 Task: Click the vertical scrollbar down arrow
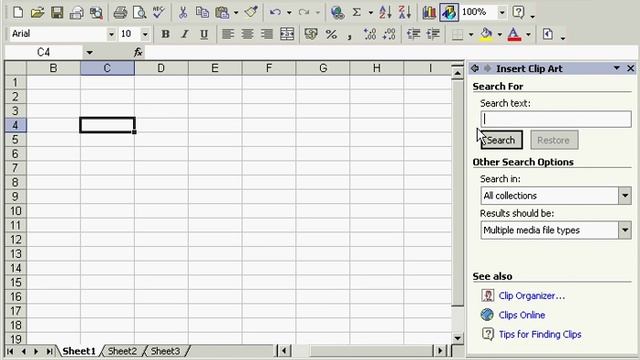tap(458, 338)
